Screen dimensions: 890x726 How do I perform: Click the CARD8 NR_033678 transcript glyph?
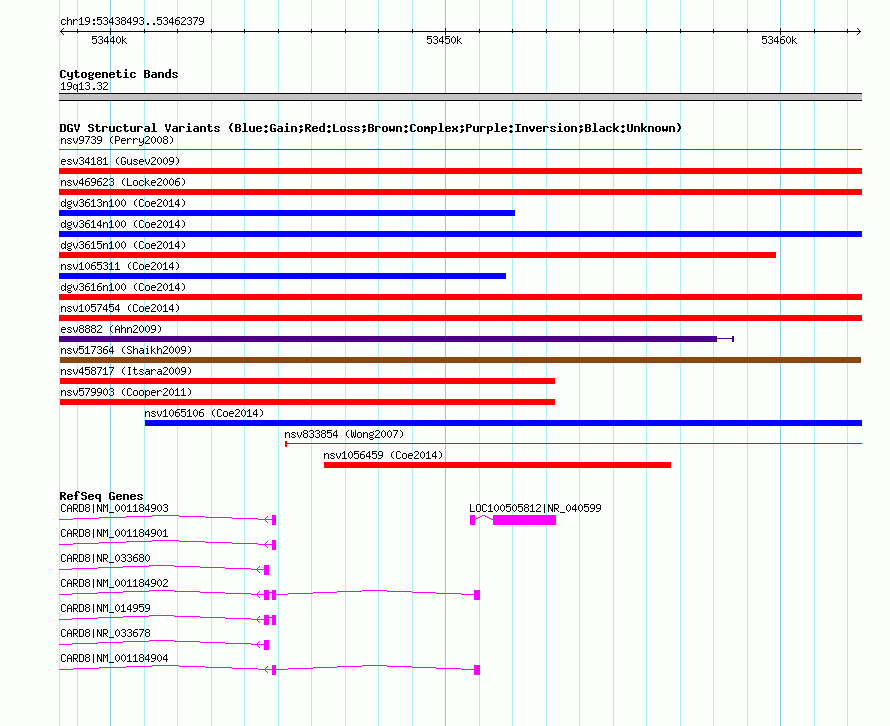tap(164, 644)
